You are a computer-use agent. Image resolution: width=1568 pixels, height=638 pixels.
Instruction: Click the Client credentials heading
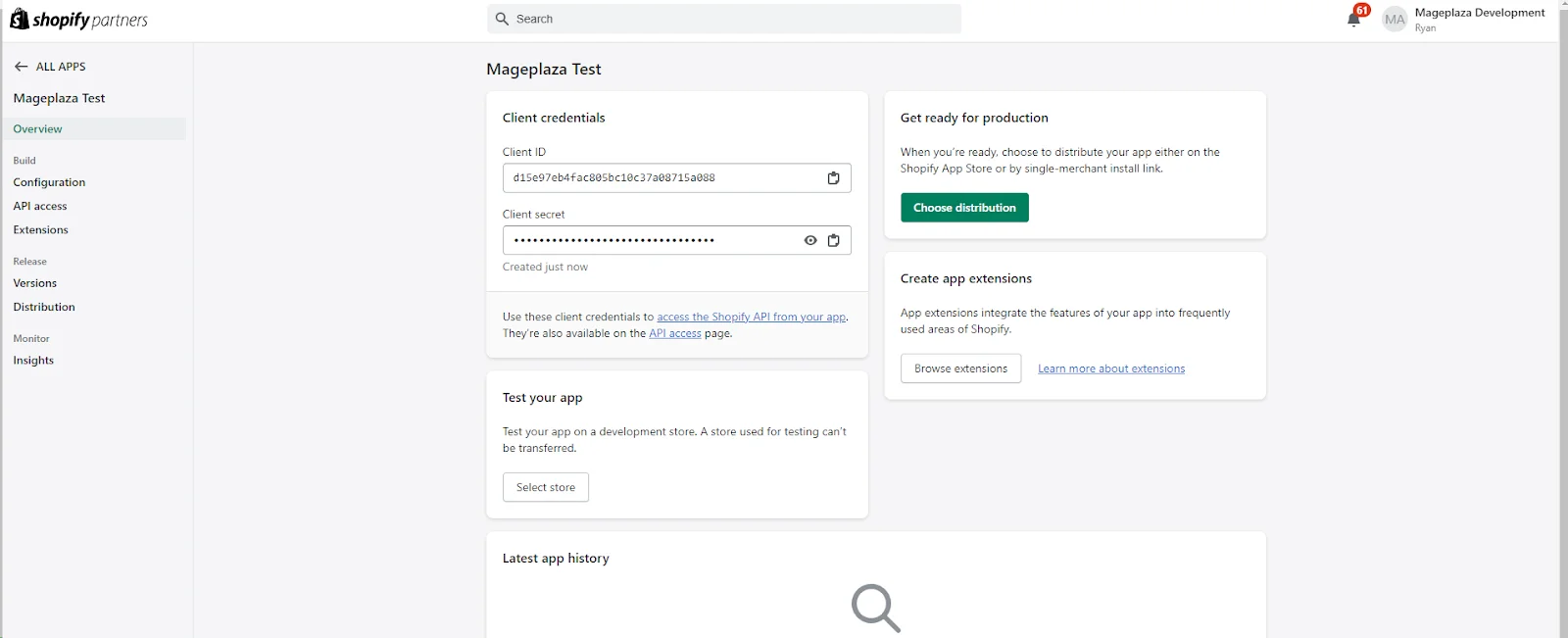tap(554, 118)
